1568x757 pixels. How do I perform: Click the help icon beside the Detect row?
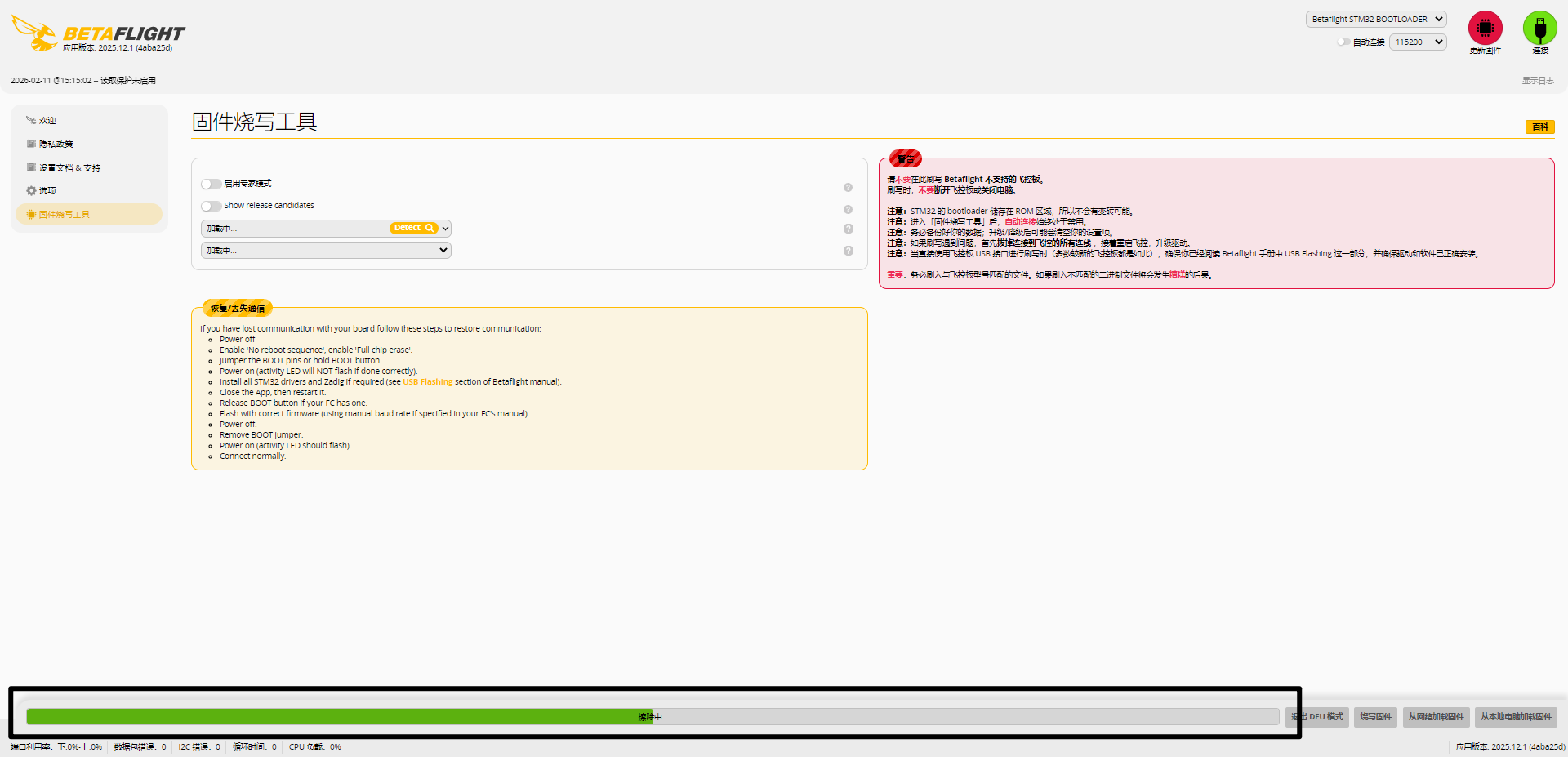(848, 229)
